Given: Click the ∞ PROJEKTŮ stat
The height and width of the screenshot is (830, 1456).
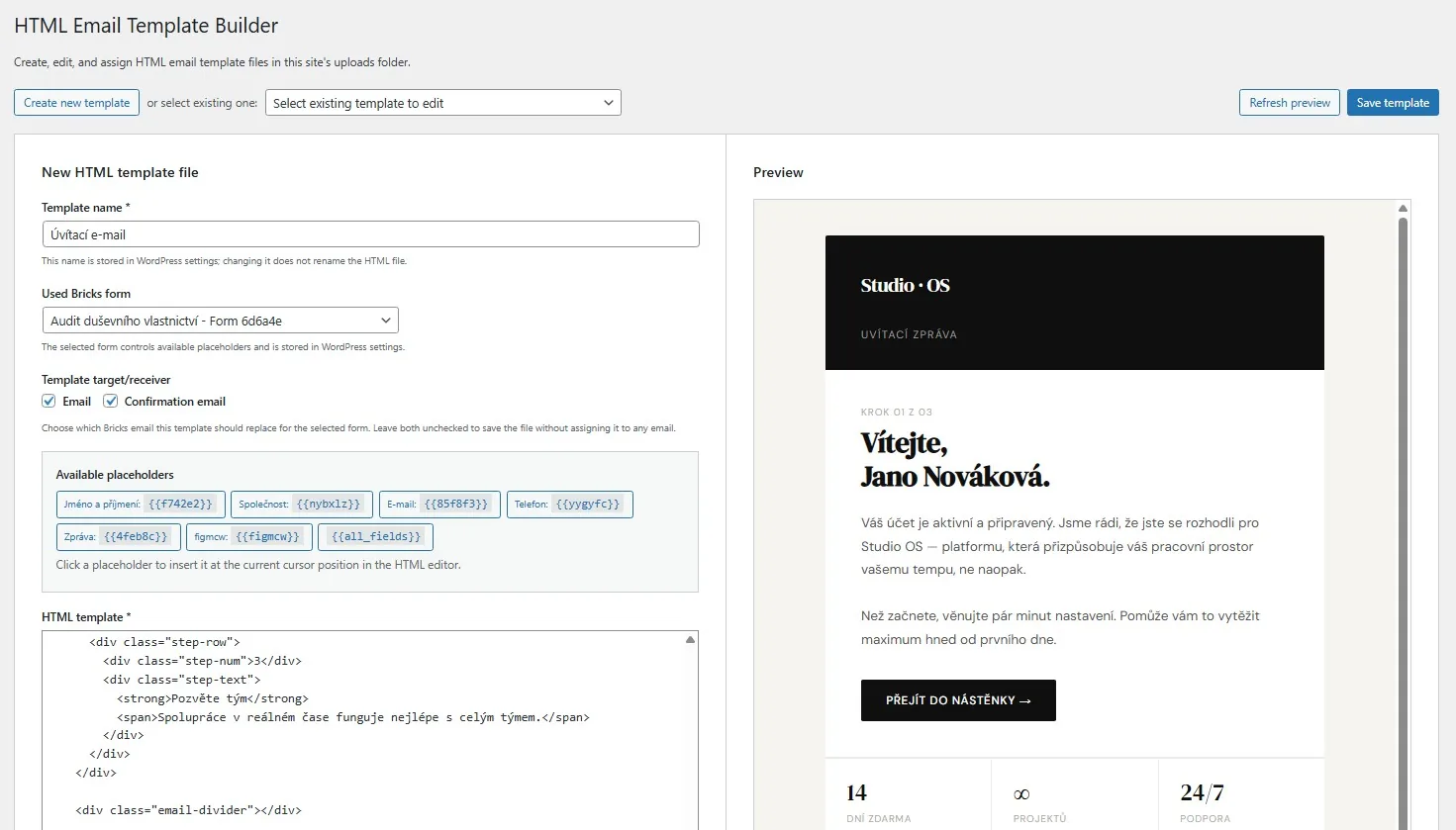Looking at the screenshot, I should click(x=1039, y=805).
